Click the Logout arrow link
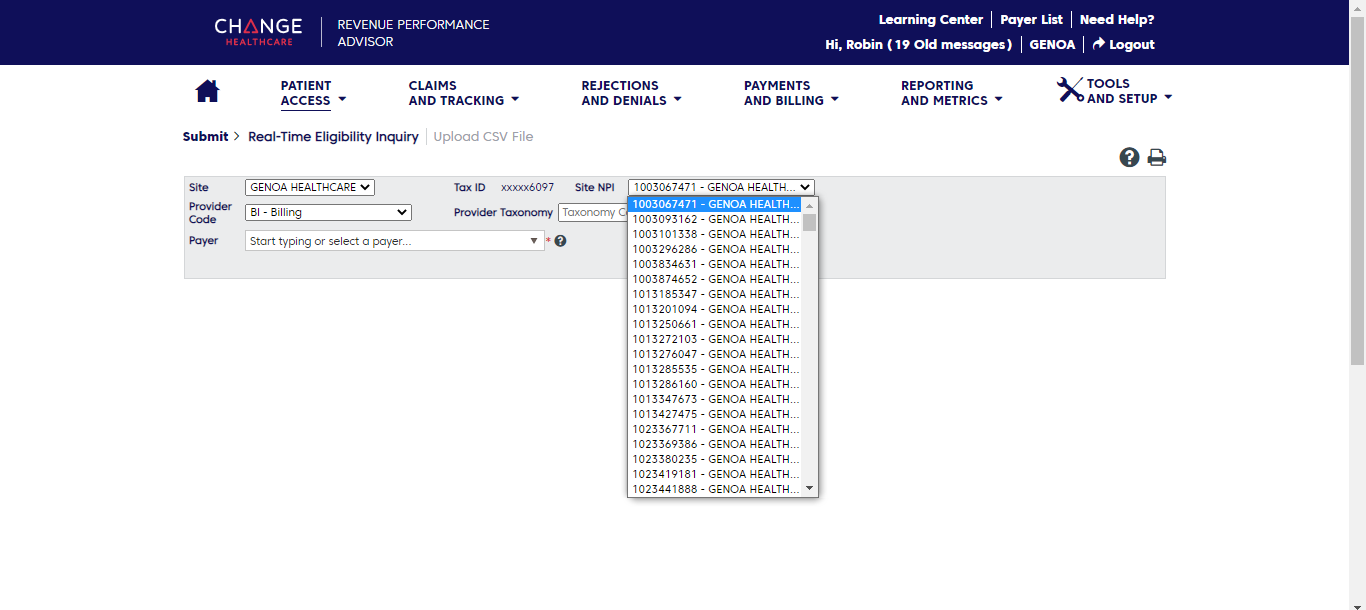Screen dimensions: 1366x610 (x=1123, y=45)
